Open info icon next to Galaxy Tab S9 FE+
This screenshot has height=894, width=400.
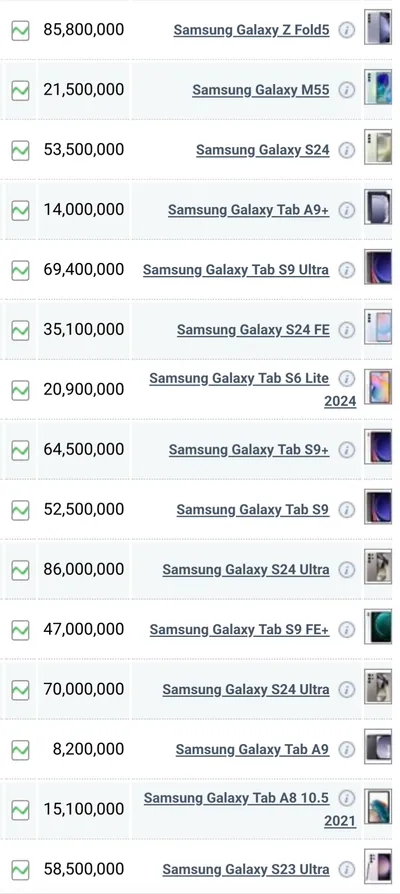pos(346,629)
